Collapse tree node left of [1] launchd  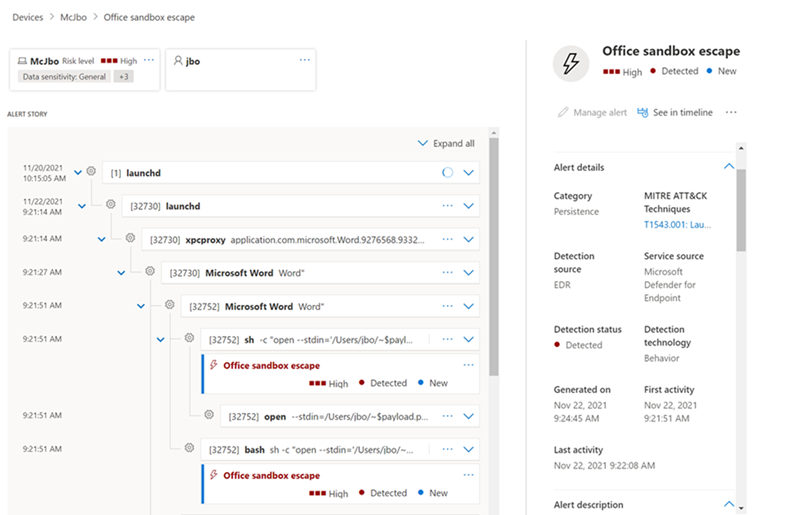(x=78, y=172)
